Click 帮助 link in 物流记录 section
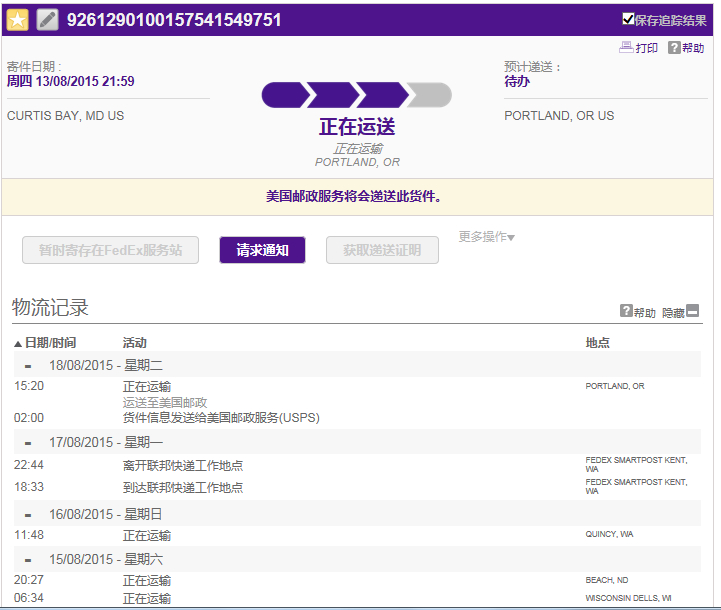 (x=645, y=313)
